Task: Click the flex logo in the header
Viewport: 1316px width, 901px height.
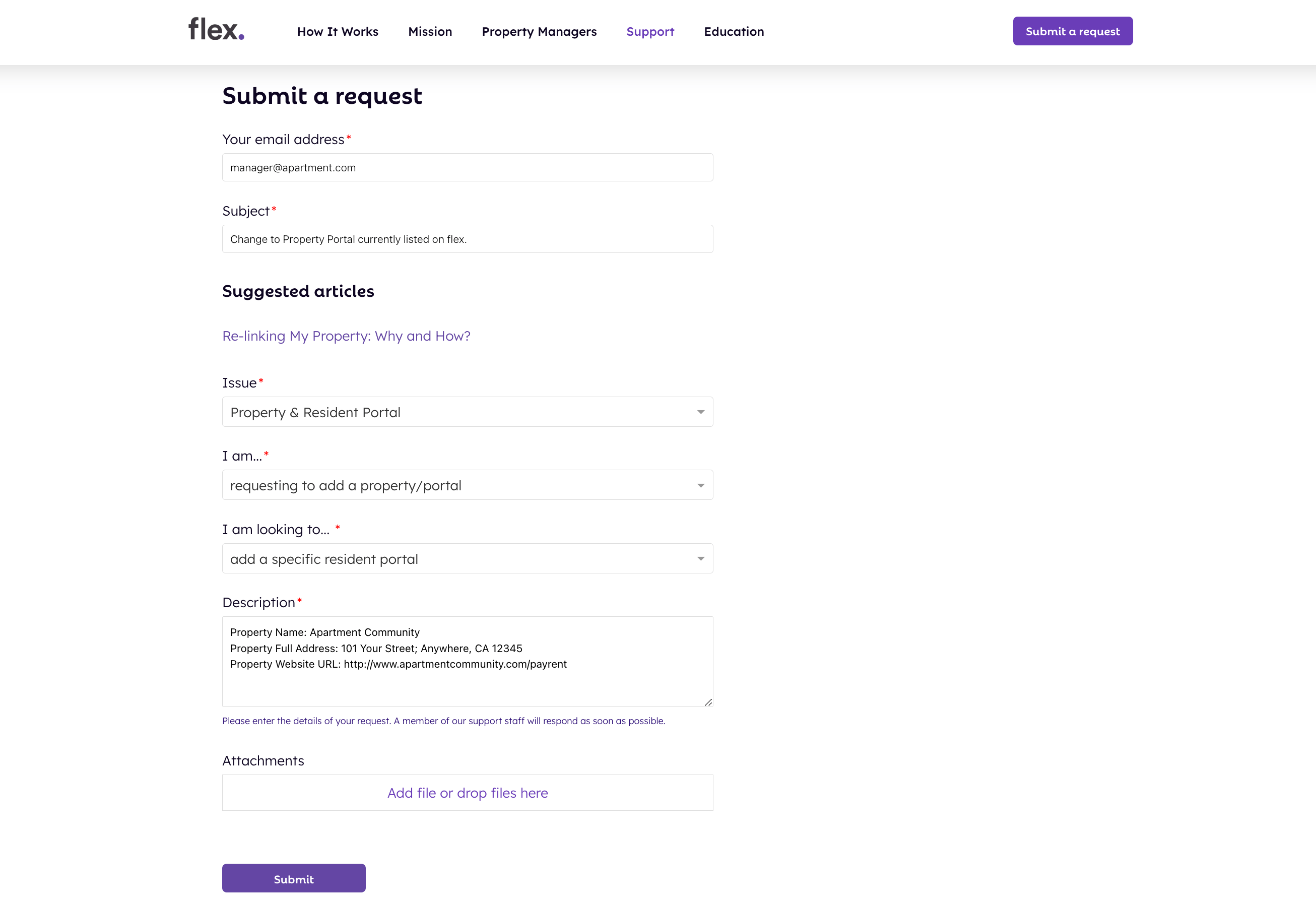Action: point(215,32)
